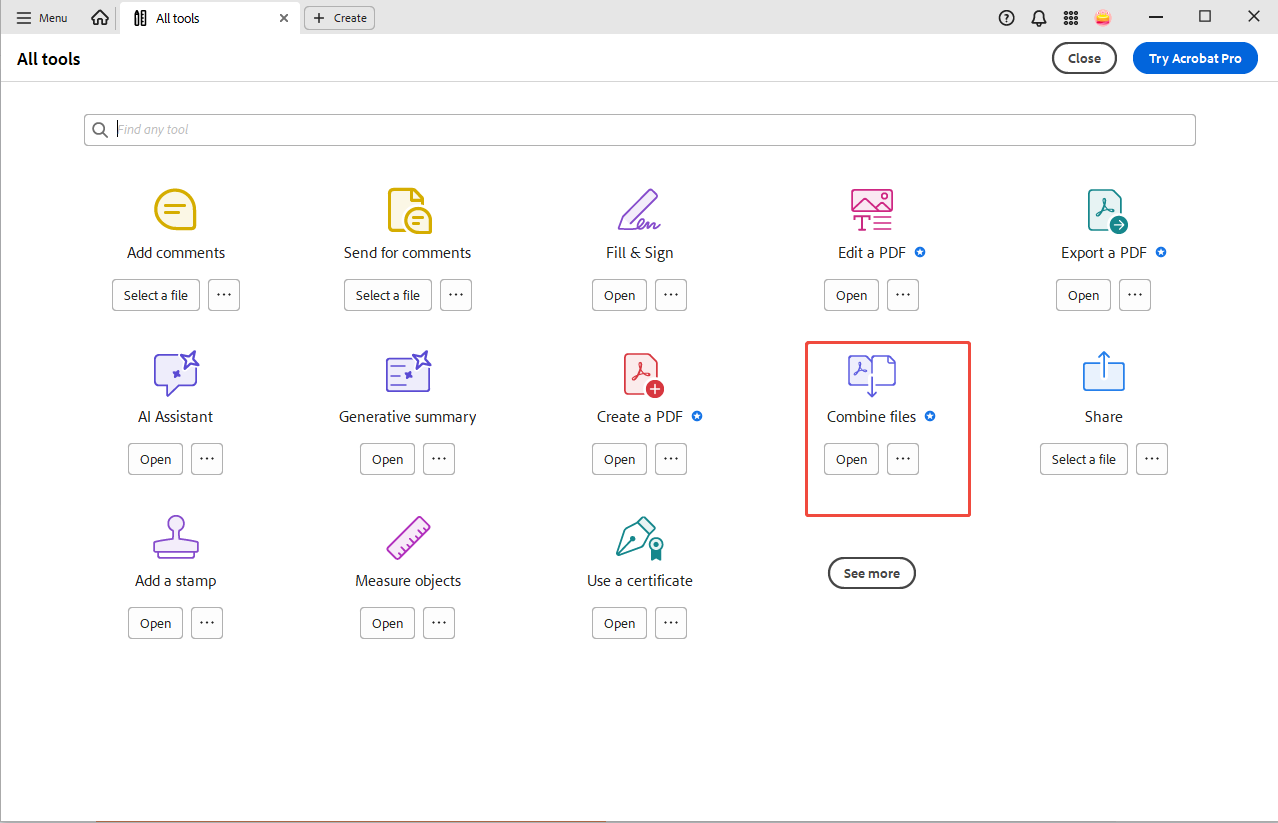The width and height of the screenshot is (1278, 823).
Task: Click the Edit a PDF icon
Action: point(871,210)
